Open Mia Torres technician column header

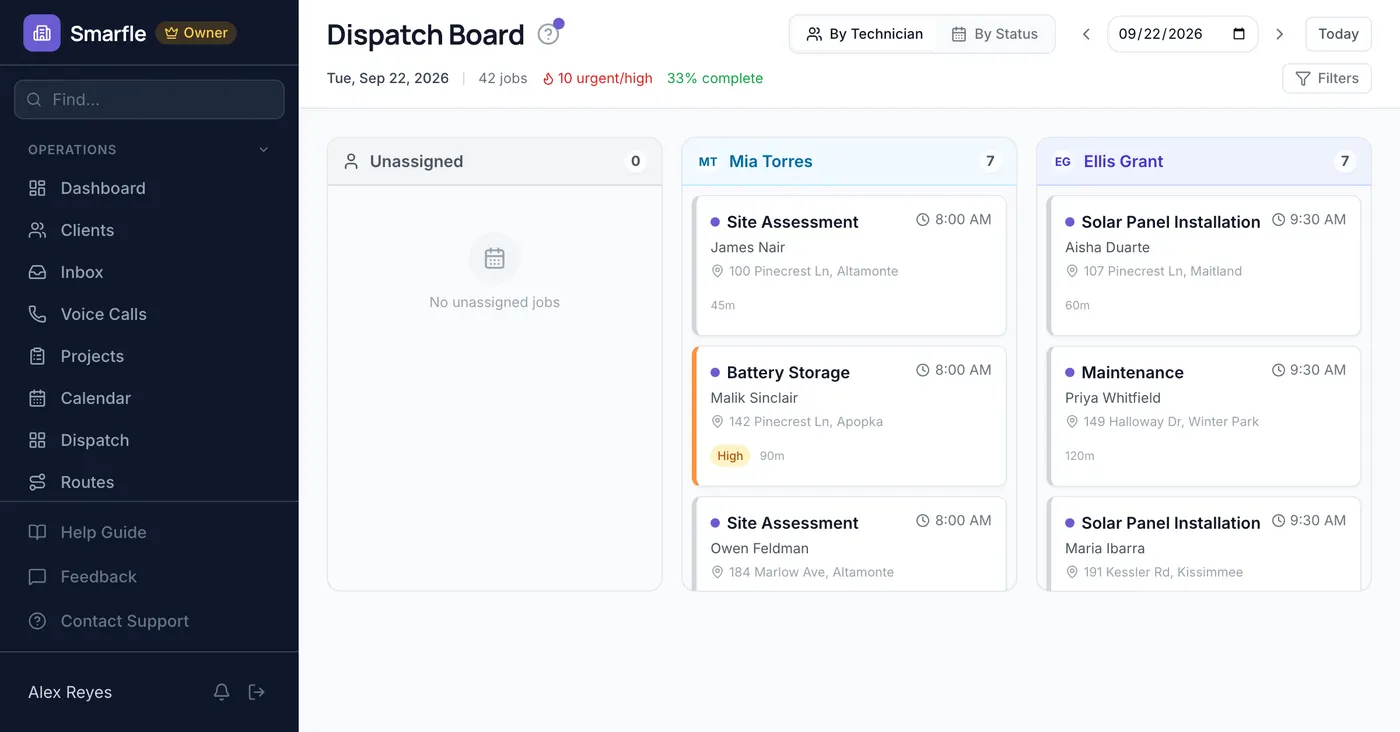[x=849, y=161]
